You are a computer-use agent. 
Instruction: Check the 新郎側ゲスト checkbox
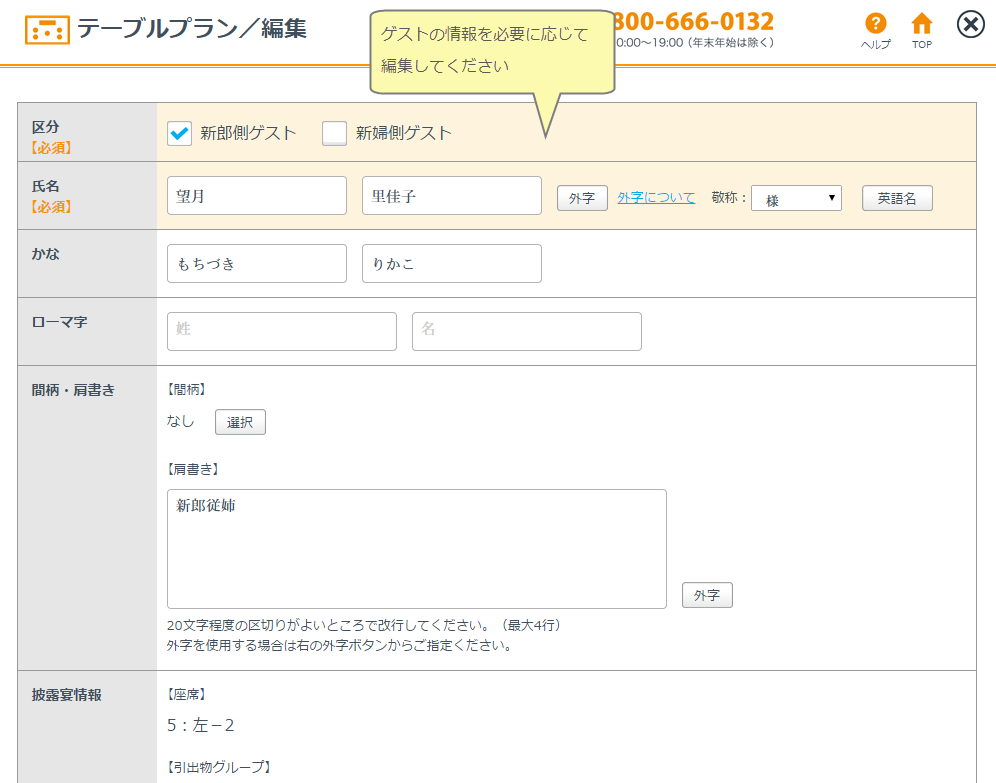coord(180,133)
